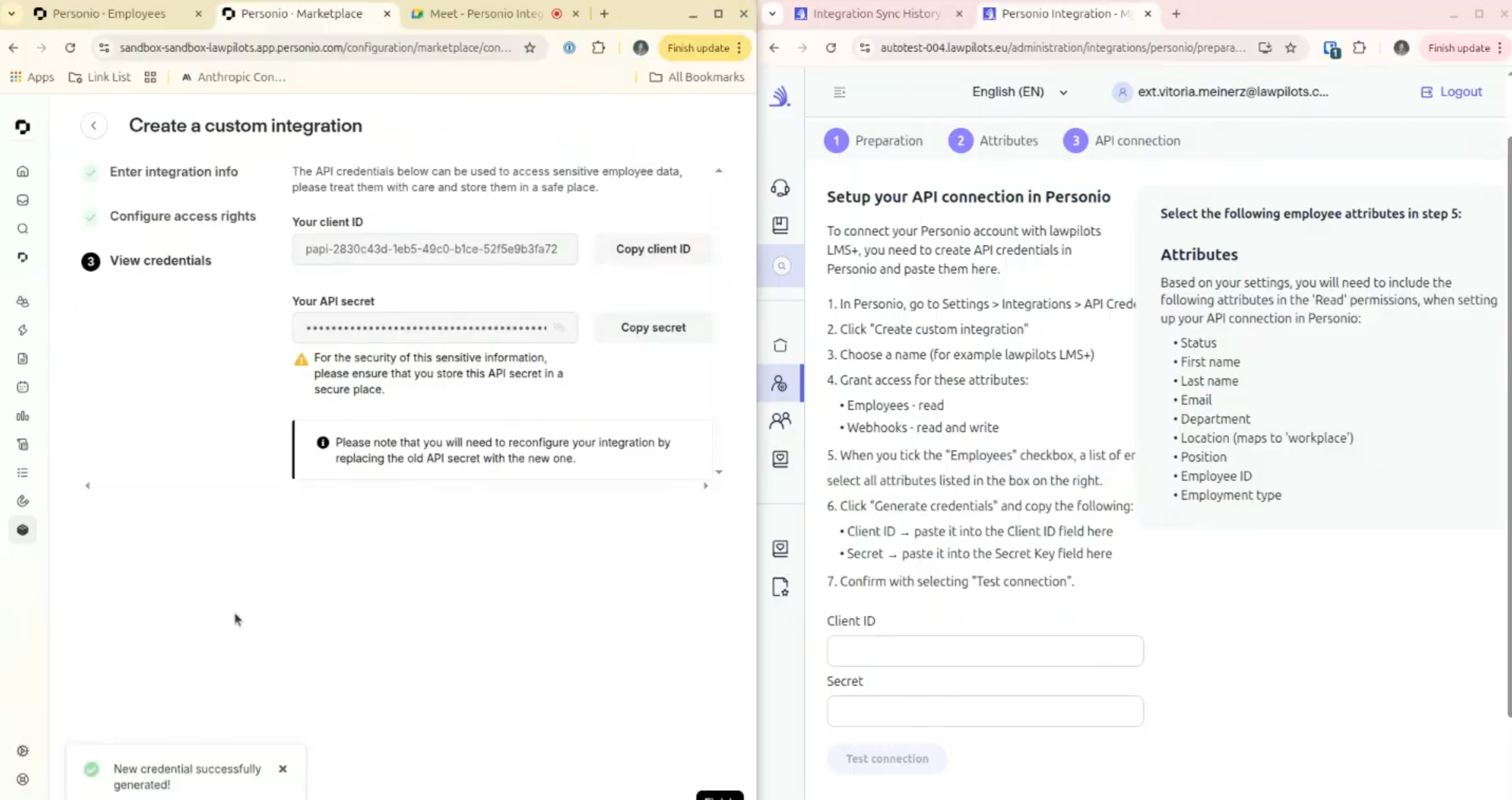This screenshot has height=800, width=1512.
Task: Click the Personio home sidebar icon
Action: (22, 171)
